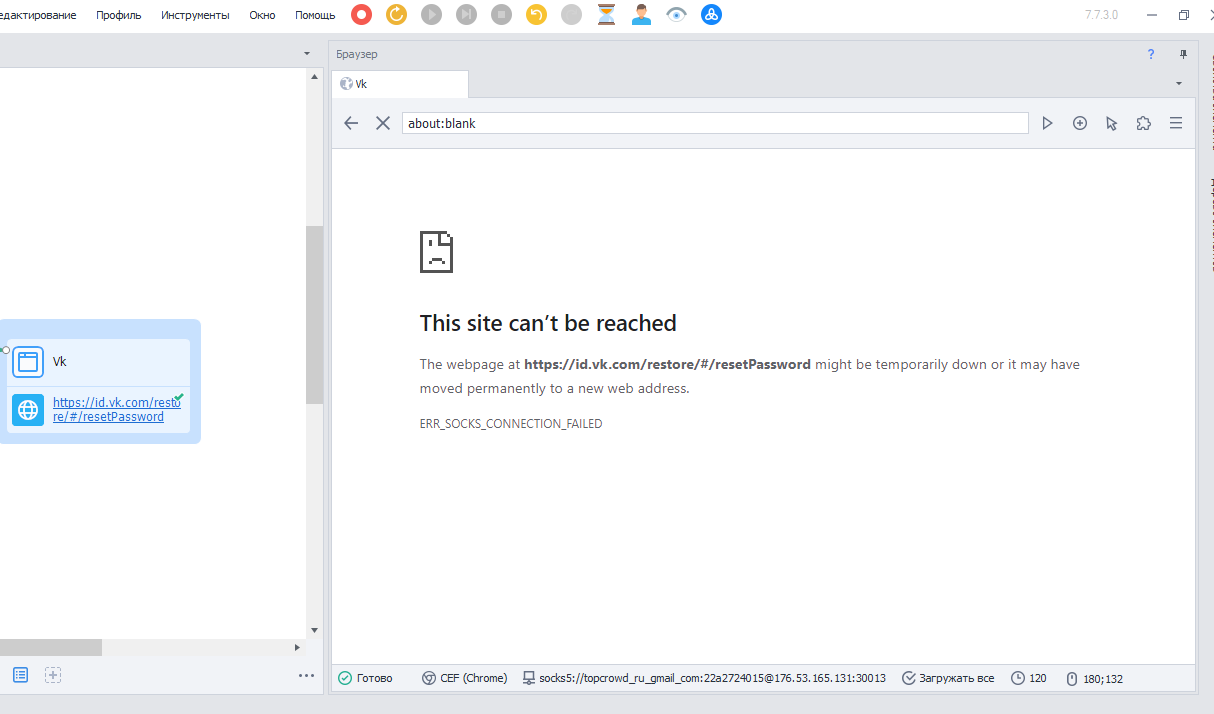Click the orange Undo arrow icon

[537, 14]
